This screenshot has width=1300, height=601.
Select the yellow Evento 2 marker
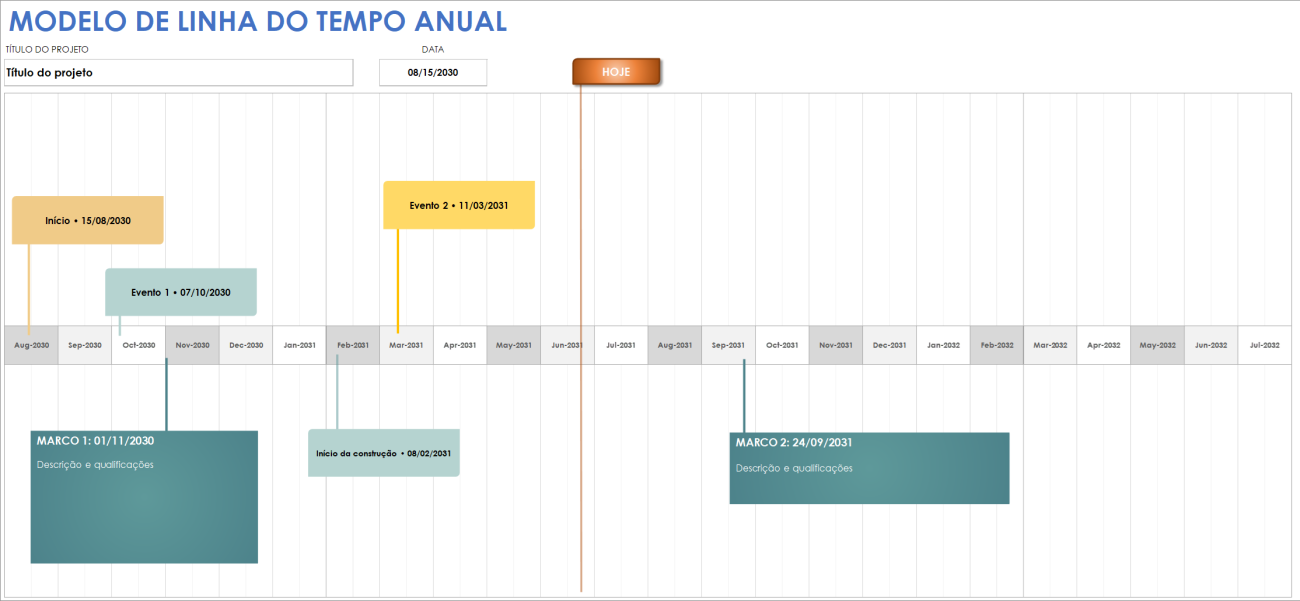point(459,204)
